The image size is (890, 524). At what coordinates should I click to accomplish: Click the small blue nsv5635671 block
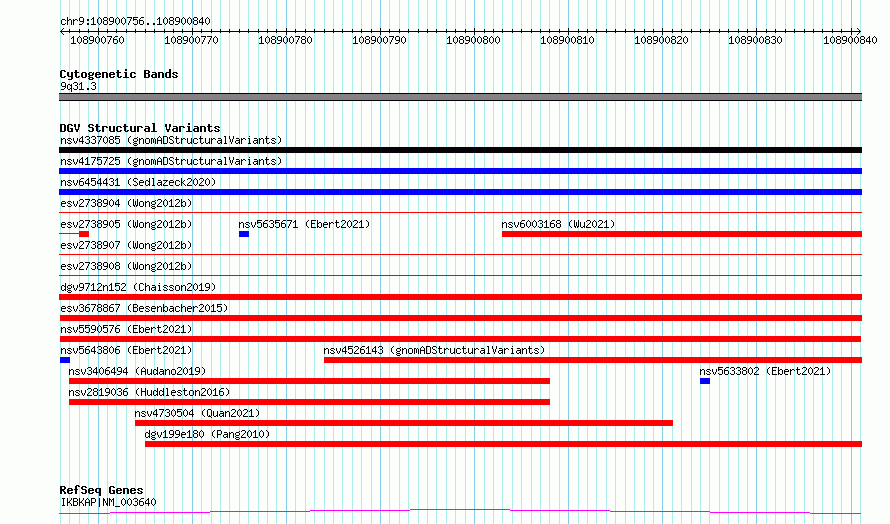point(244,234)
